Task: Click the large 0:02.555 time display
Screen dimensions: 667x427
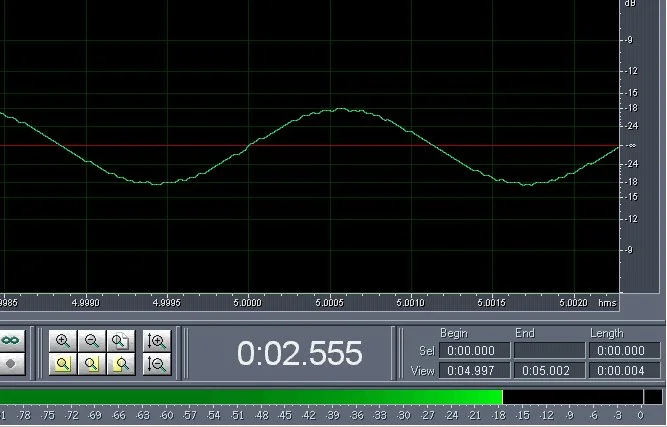Action: click(x=299, y=353)
